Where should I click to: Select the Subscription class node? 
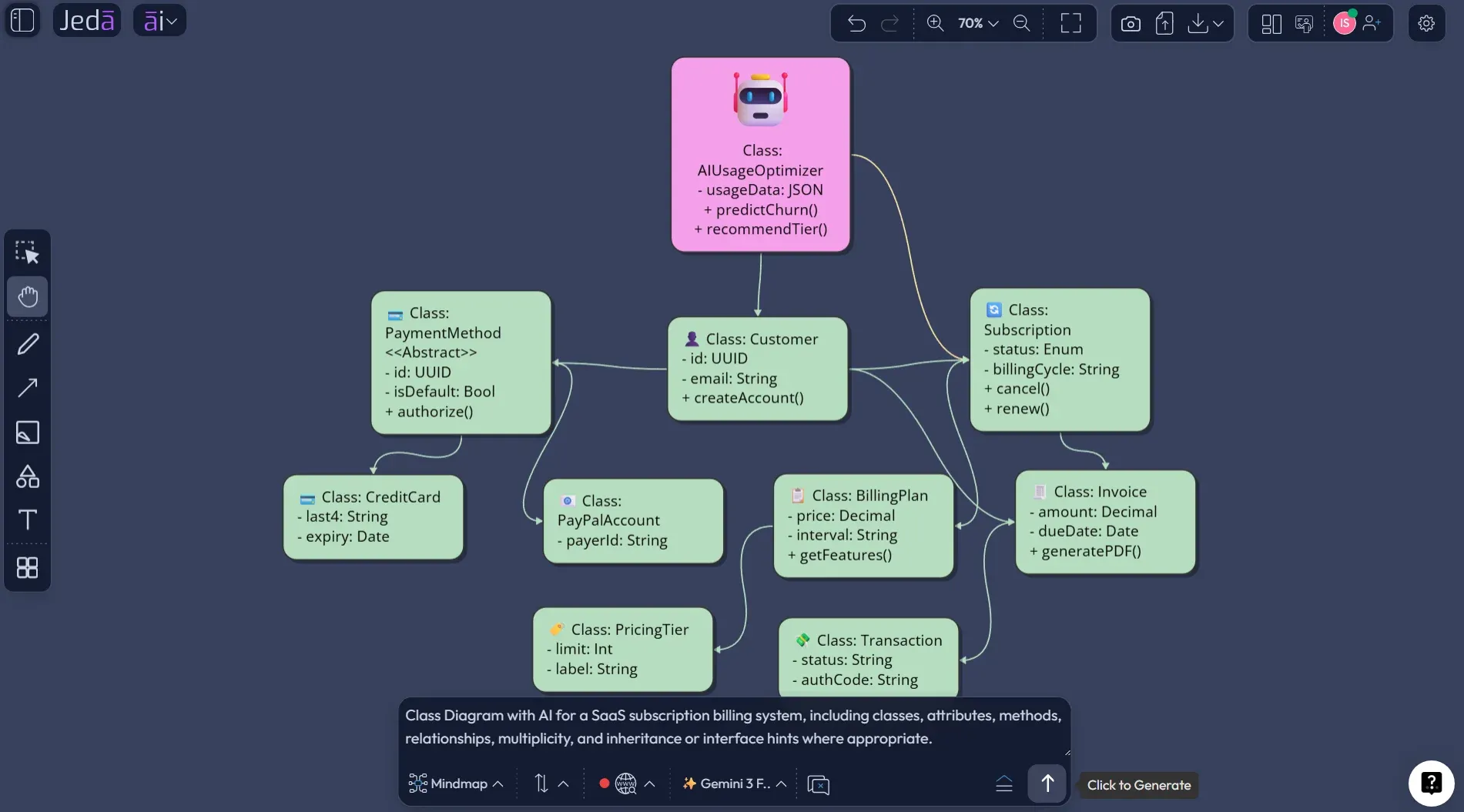[x=1060, y=359]
